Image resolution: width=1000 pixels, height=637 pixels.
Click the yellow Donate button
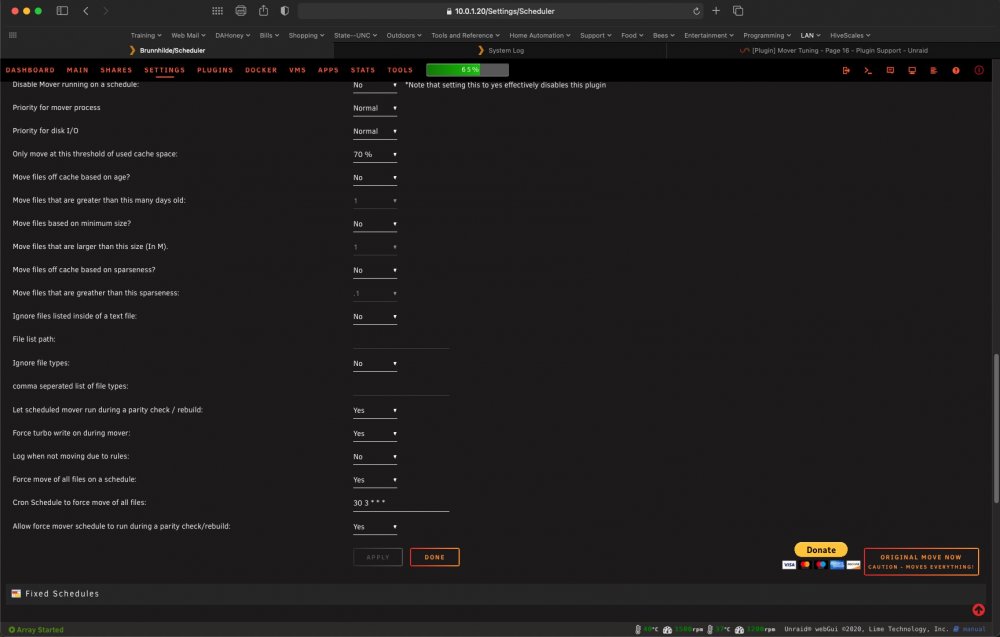coord(821,550)
